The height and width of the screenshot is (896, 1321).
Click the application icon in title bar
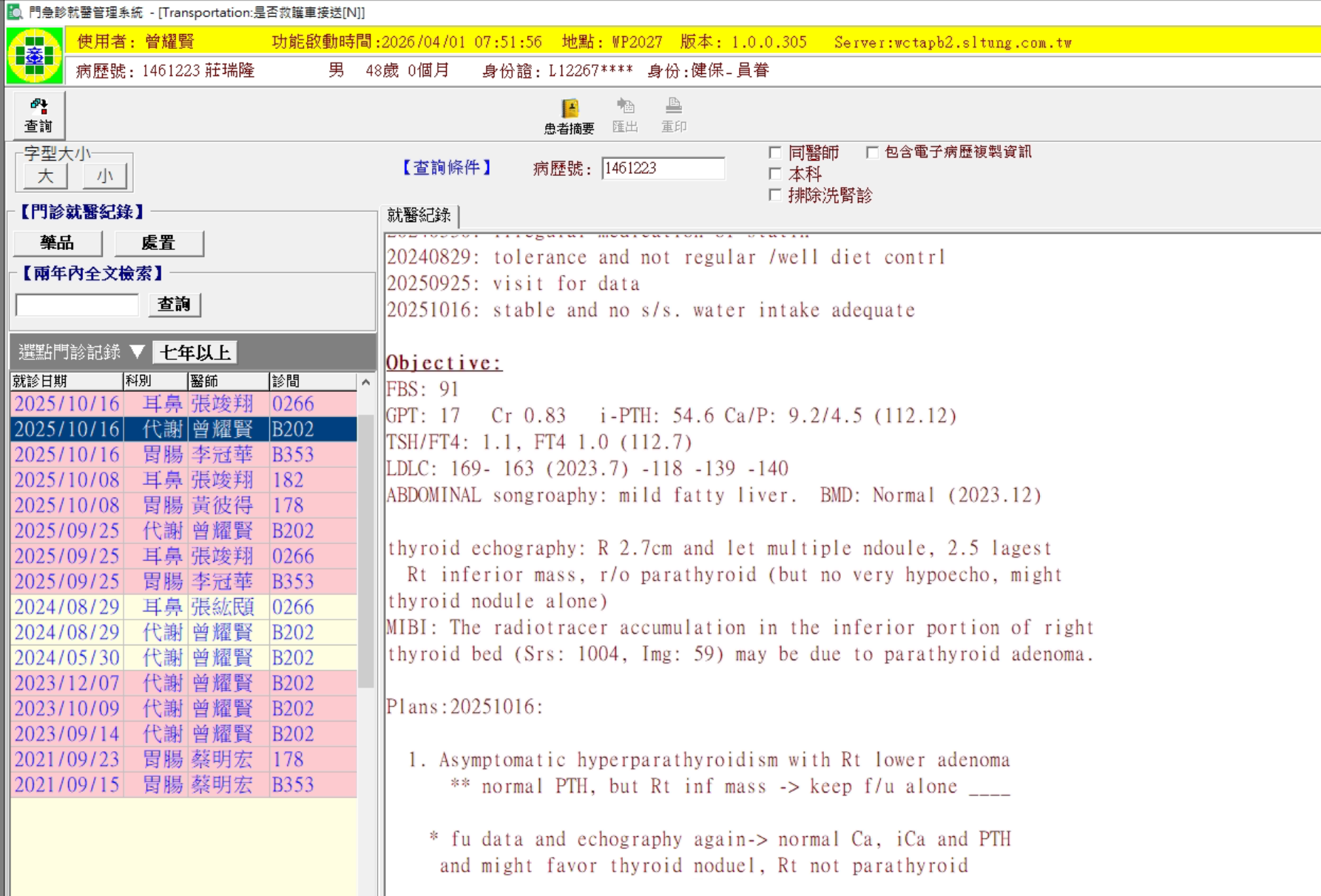(x=14, y=12)
